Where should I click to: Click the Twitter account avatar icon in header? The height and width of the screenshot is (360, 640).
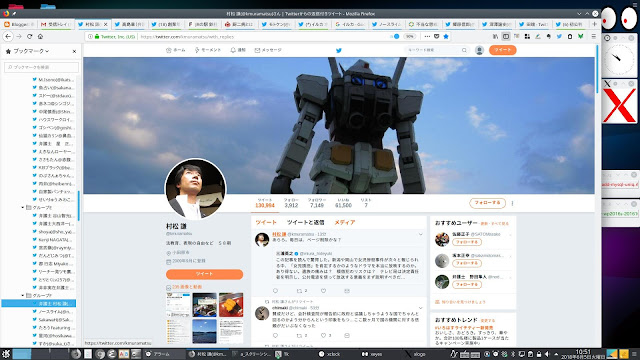480,50
